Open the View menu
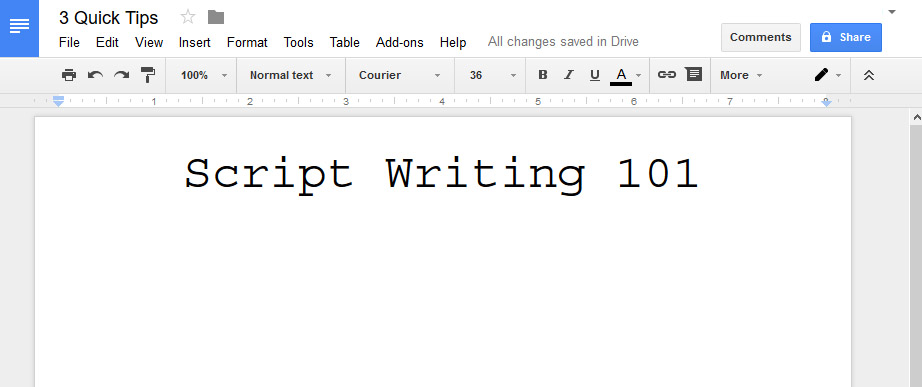 tap(149, 42)
